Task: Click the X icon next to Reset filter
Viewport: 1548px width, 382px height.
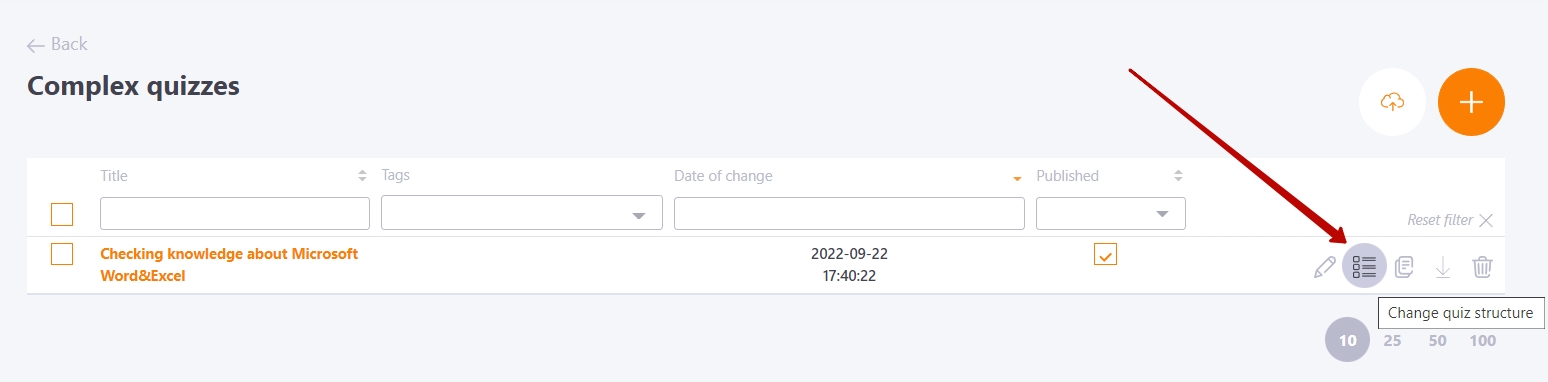Action: point(1486,220)
